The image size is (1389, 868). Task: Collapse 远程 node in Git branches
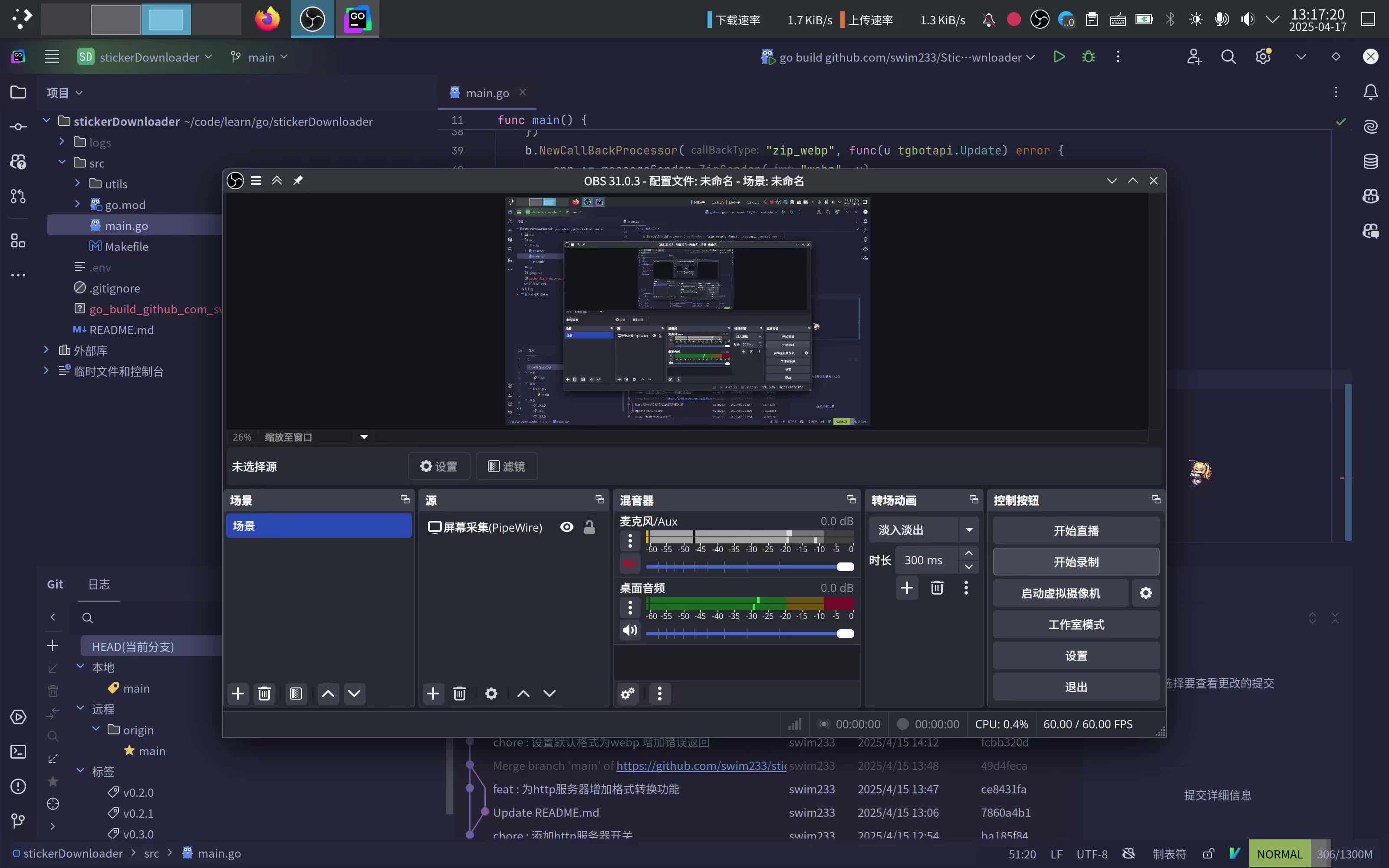click(x=80, y=708)
